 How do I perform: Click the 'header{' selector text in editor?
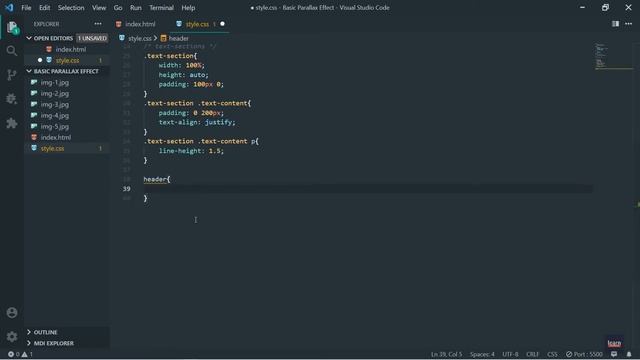[x=157, y=179]
